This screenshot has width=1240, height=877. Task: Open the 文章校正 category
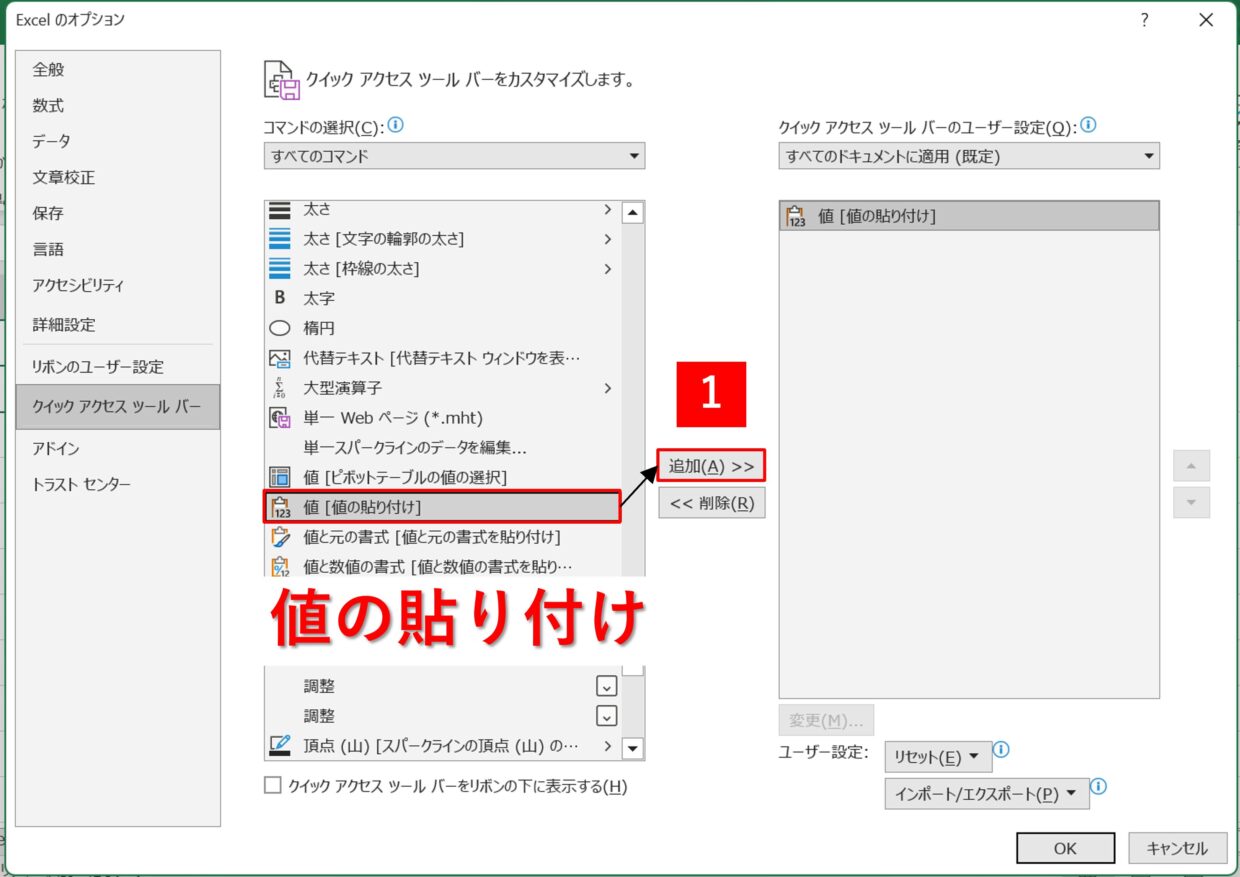point(118,177)
